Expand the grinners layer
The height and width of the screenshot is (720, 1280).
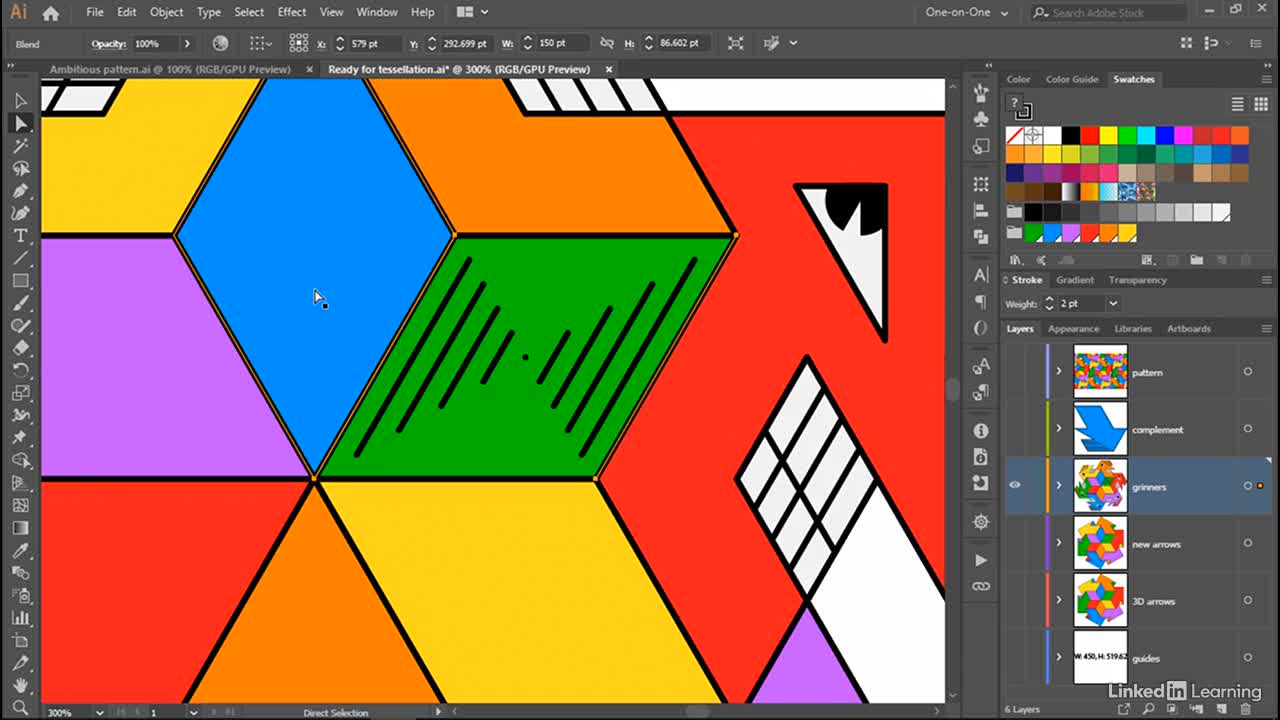1059,486
